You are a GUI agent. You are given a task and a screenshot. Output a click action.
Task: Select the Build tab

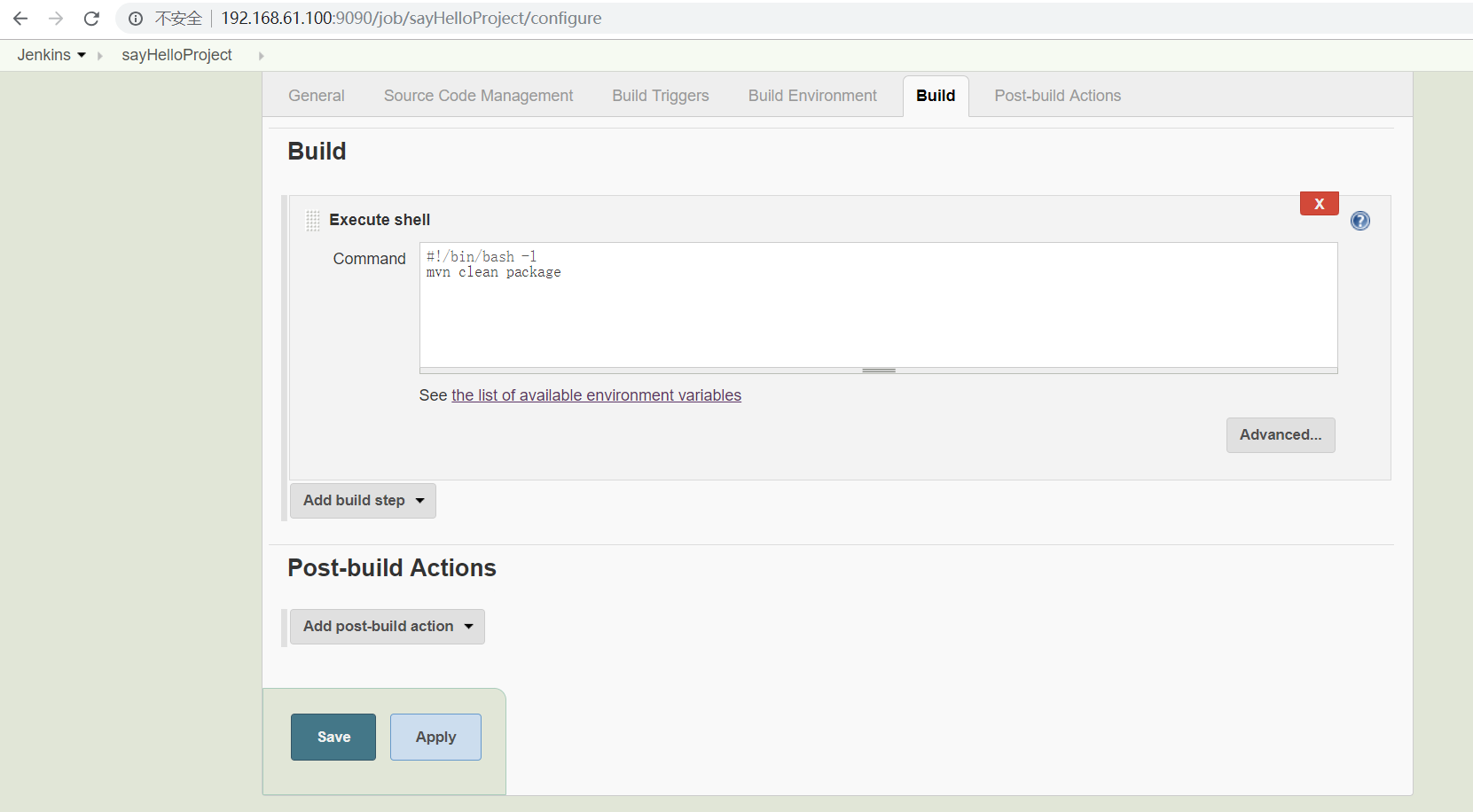tap(936, 96)
